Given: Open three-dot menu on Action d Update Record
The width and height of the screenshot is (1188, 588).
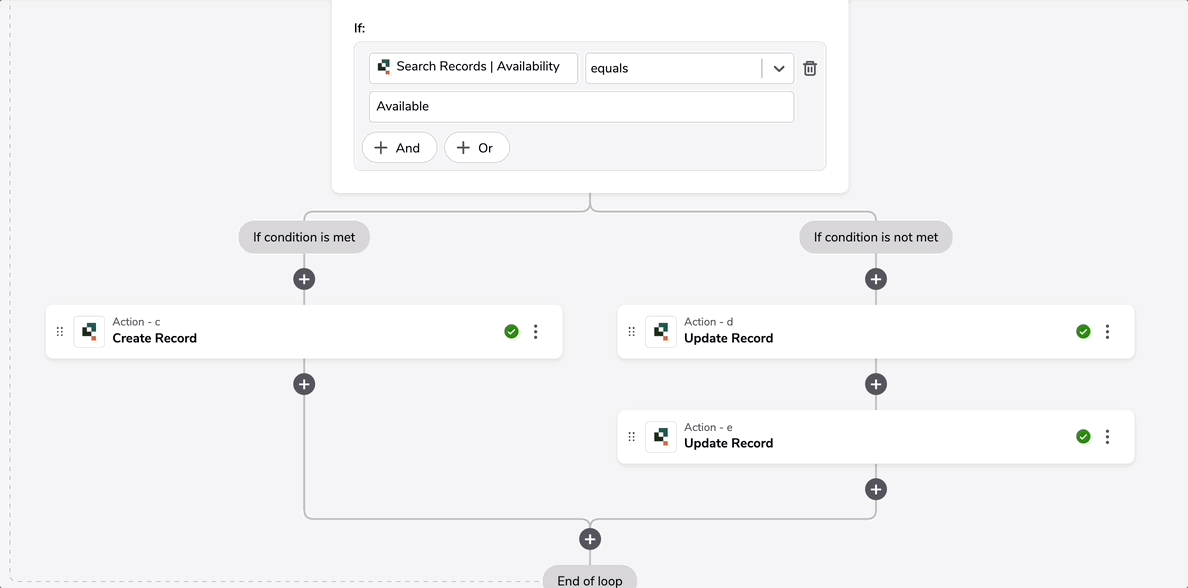Looking at the screenshot, I should click(1107, 332).
